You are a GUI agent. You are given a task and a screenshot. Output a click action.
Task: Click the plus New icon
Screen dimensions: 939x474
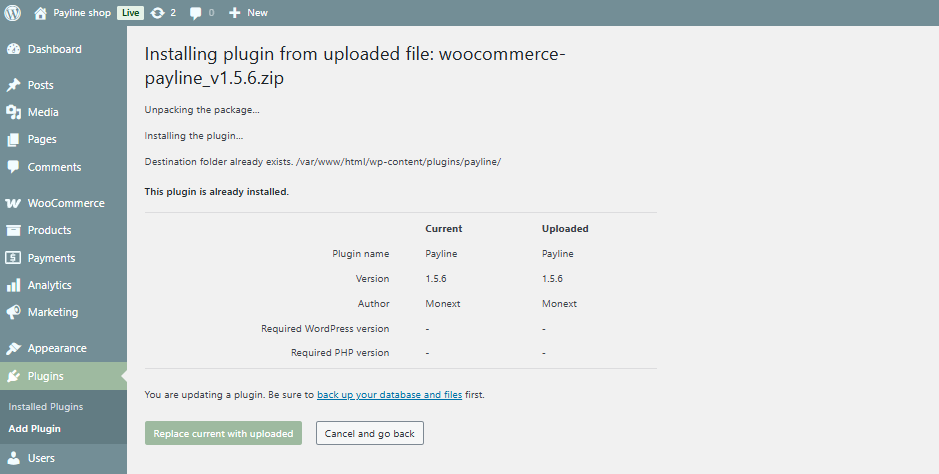tap(235, 13)
